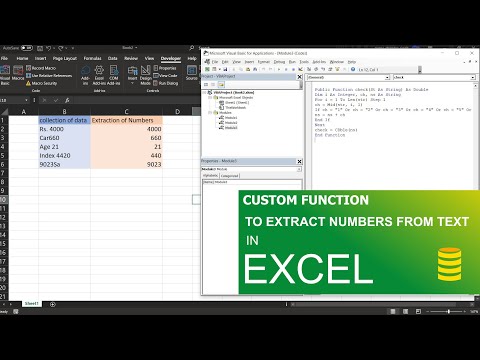
Task: Click the VBA Help question mark icon
Action: (353, 69)
